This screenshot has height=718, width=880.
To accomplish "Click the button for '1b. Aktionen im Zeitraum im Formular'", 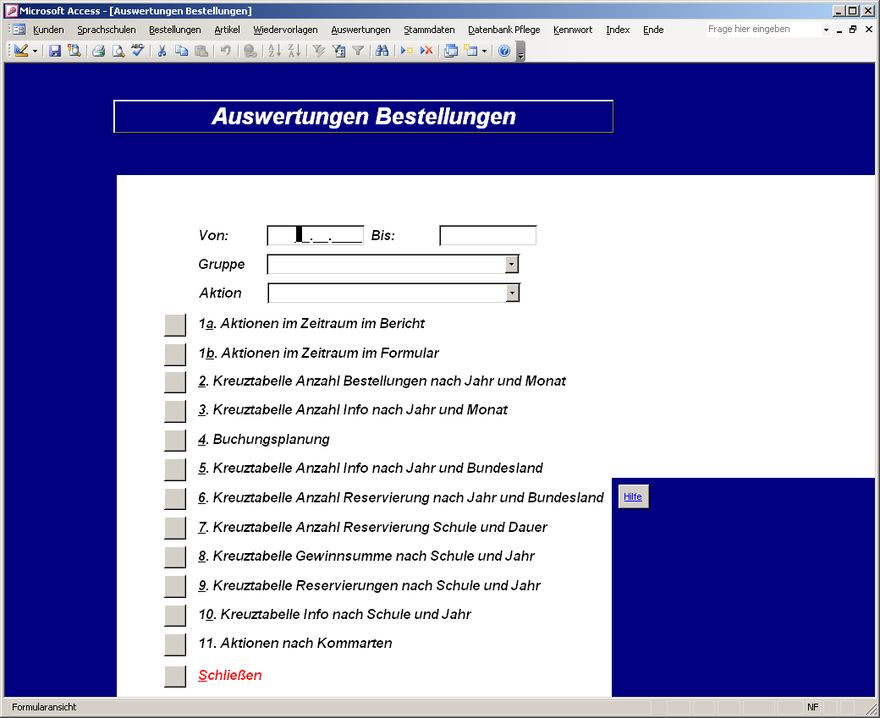I will coord(175,354).
